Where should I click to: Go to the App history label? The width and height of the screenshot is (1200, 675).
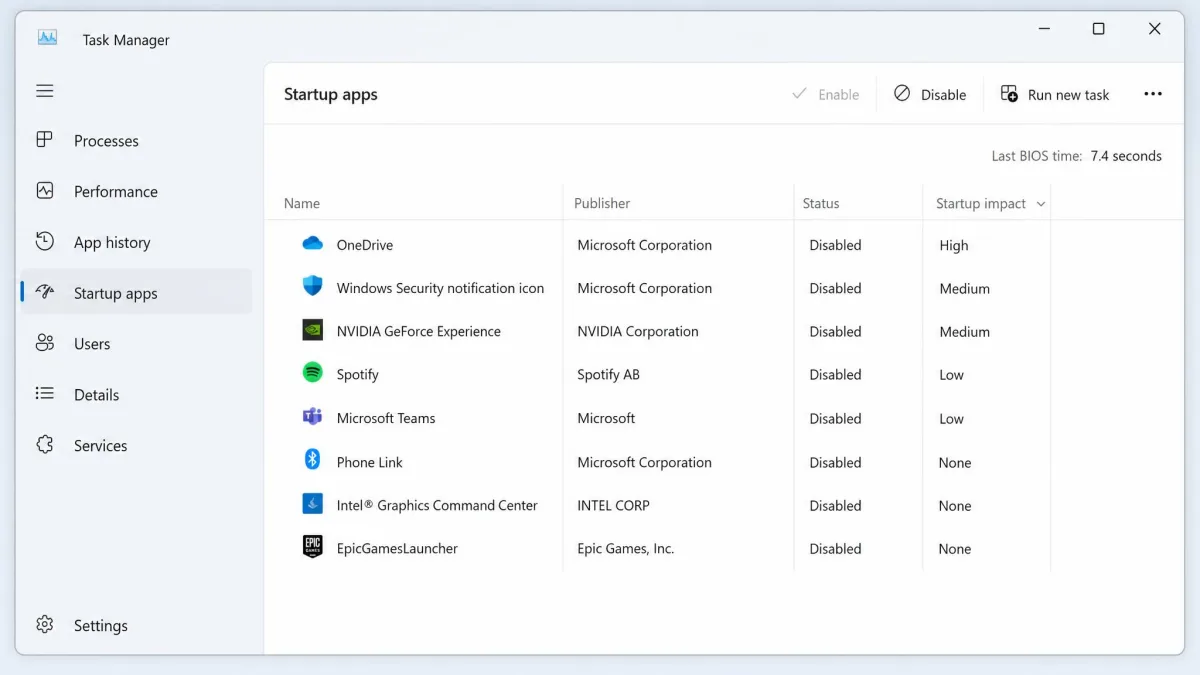click(x=112, y=243)
